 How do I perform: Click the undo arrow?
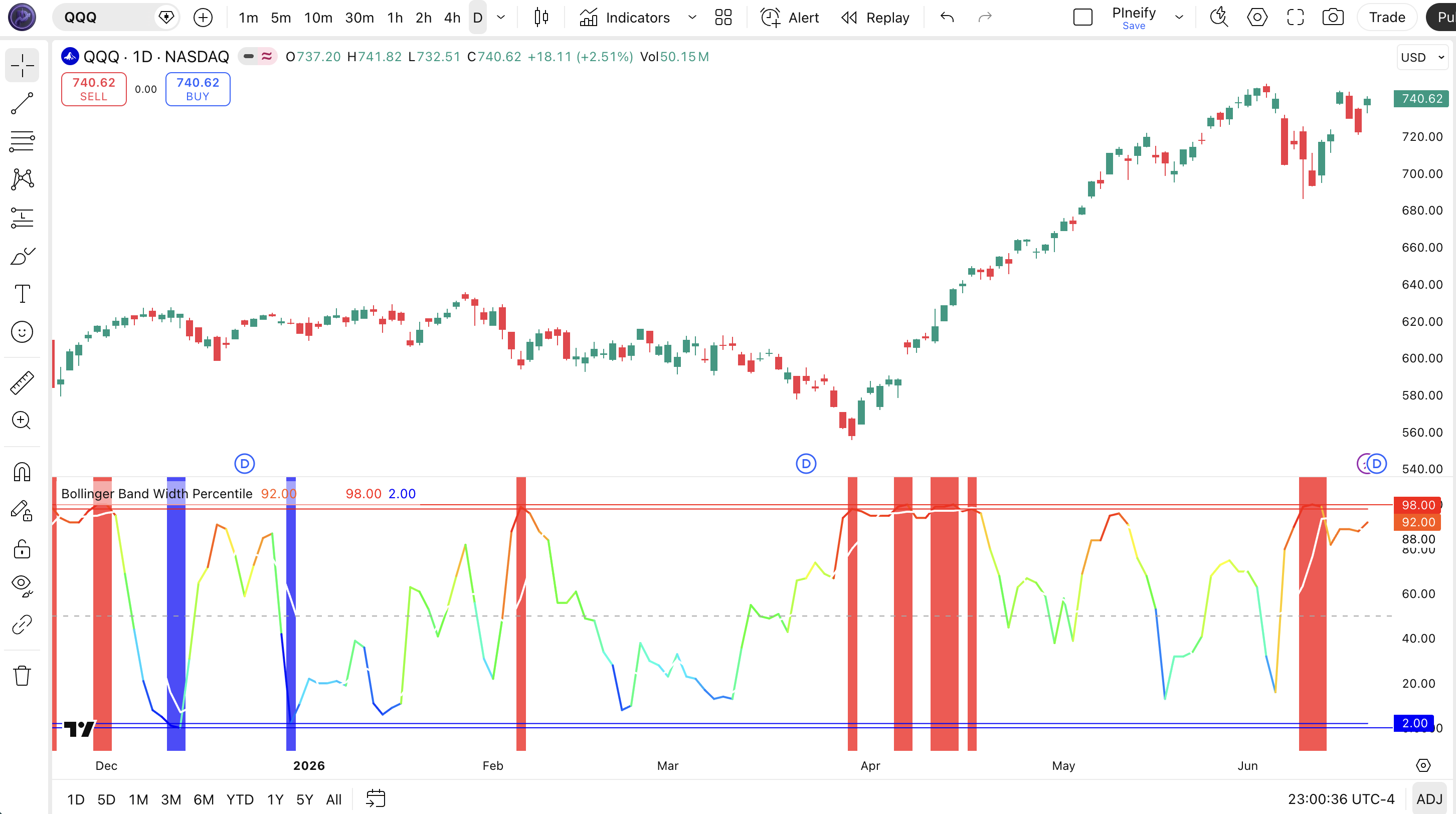coord(947,18)
